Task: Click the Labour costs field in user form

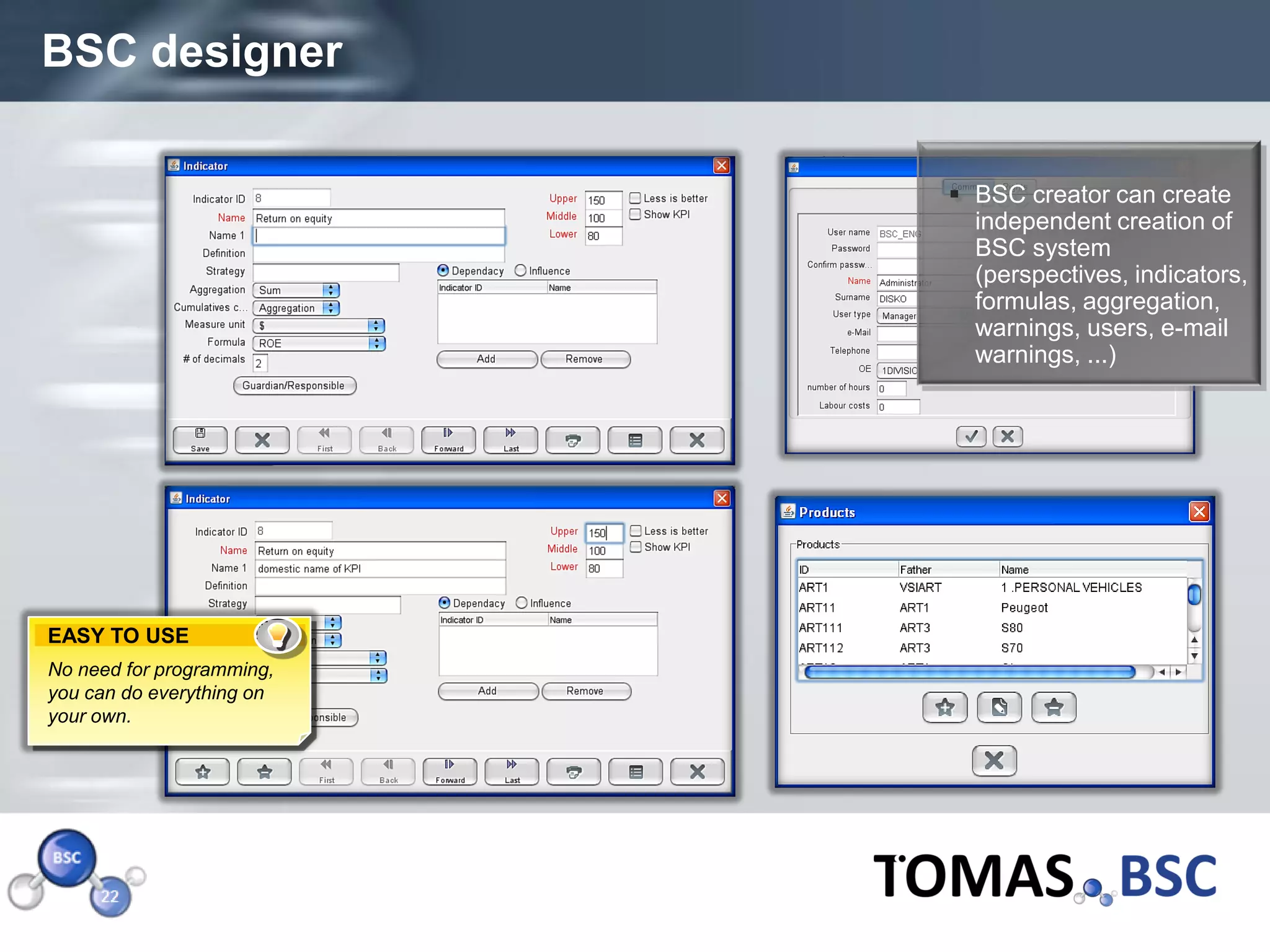Action: [x=898, y=407]
